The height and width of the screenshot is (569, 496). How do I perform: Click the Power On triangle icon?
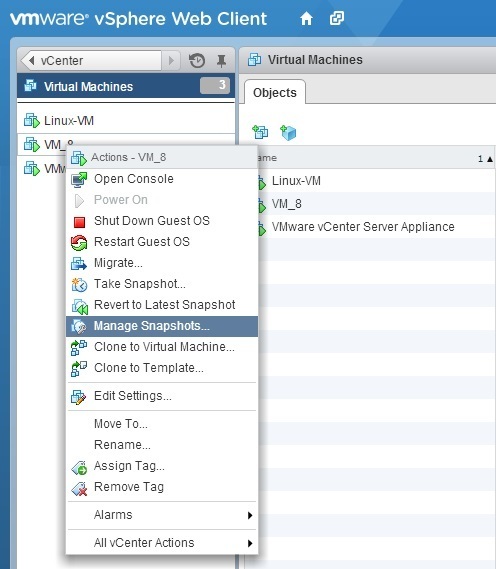(79, 201)
